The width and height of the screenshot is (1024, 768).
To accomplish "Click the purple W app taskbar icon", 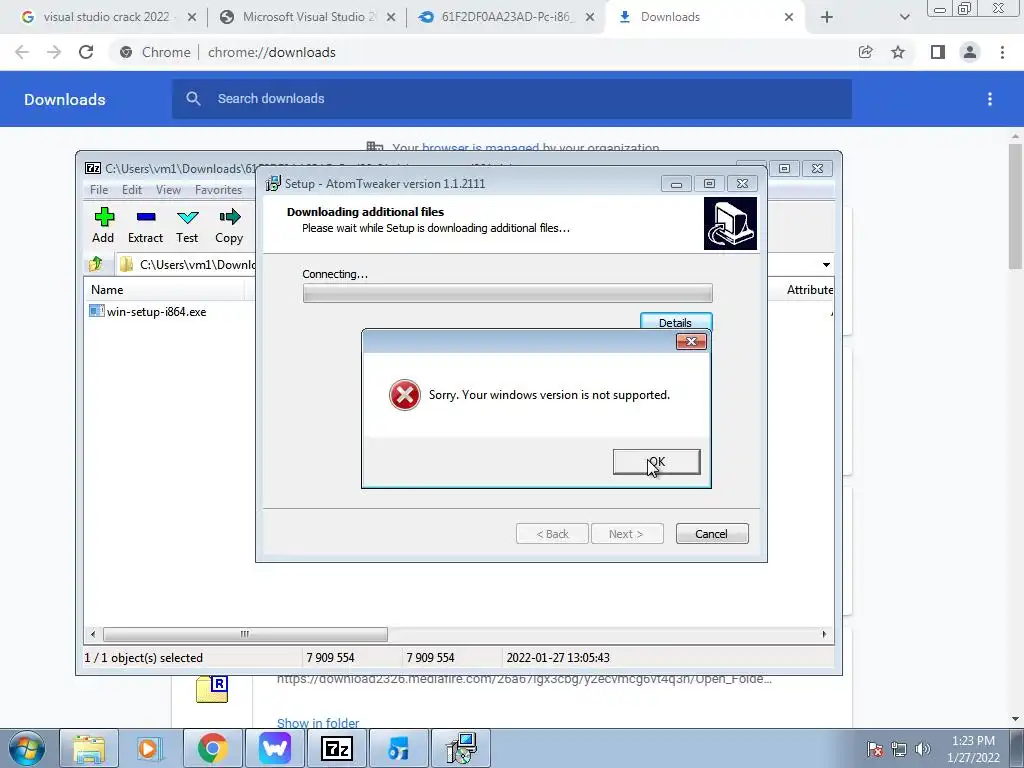I will (275, 748).
